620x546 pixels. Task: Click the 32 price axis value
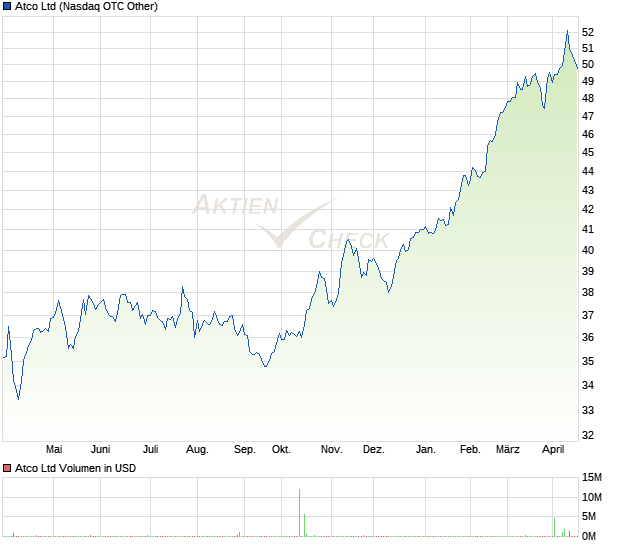pos(588,435)
